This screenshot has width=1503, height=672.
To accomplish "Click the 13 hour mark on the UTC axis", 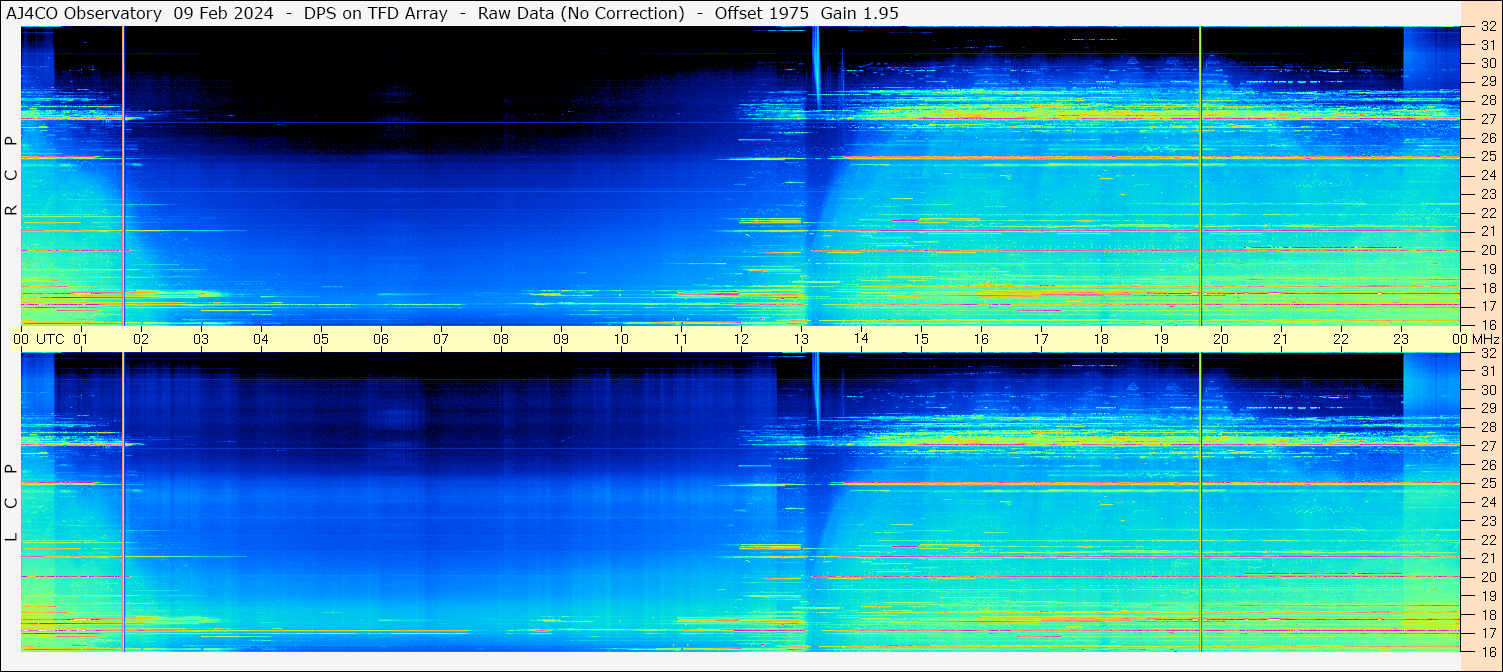I will coord(801,339).
